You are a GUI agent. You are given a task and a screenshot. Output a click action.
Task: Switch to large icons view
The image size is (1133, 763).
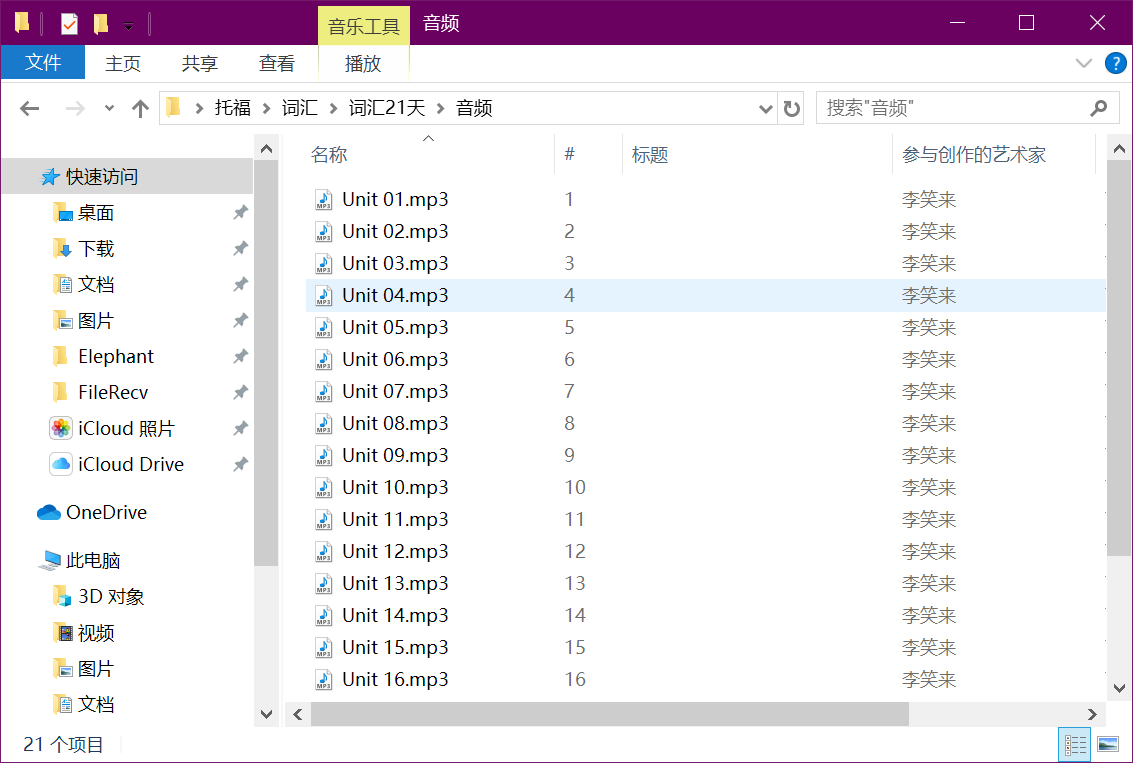(1108, 744)
